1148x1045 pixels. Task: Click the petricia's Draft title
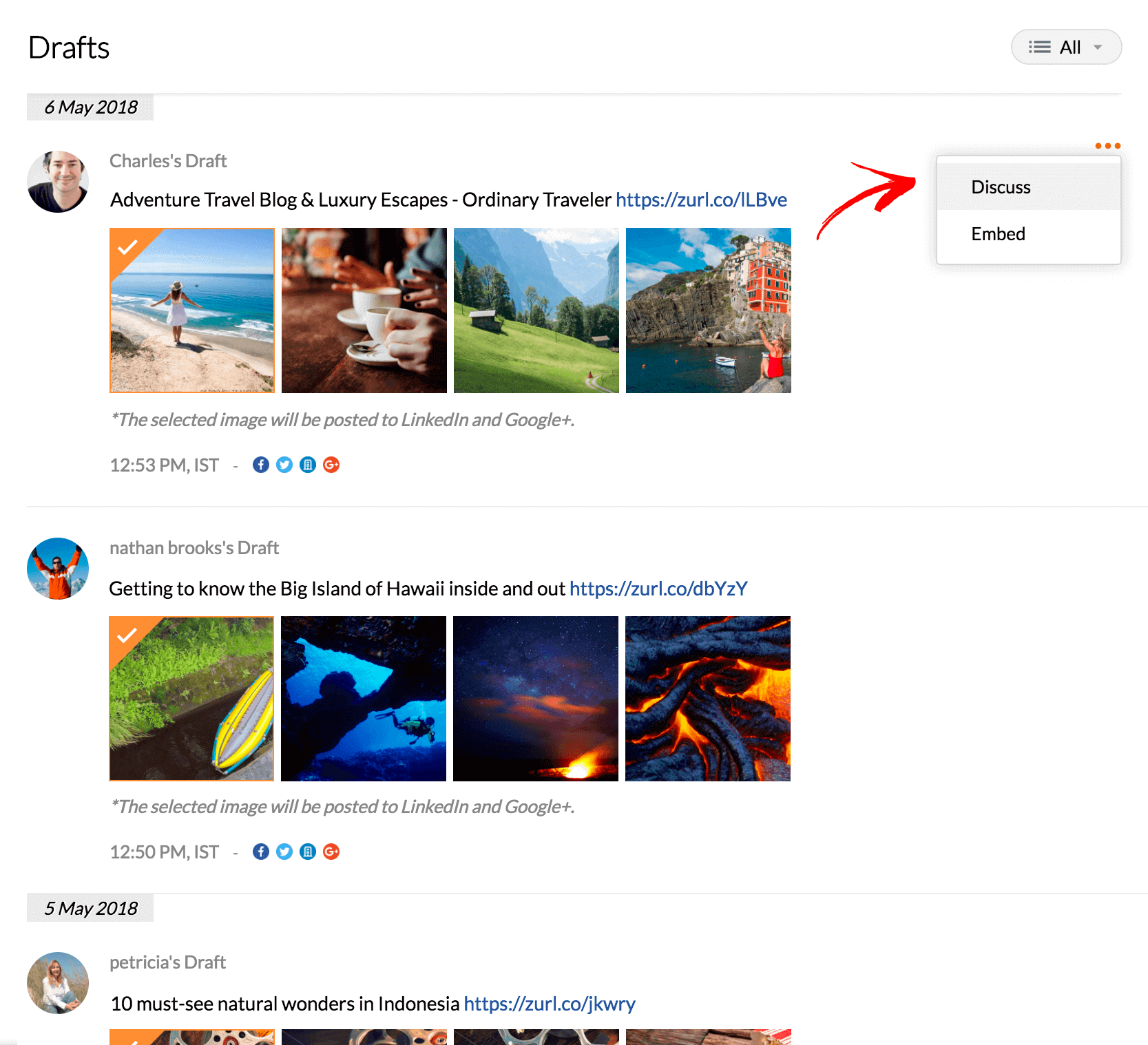[168, 962]
